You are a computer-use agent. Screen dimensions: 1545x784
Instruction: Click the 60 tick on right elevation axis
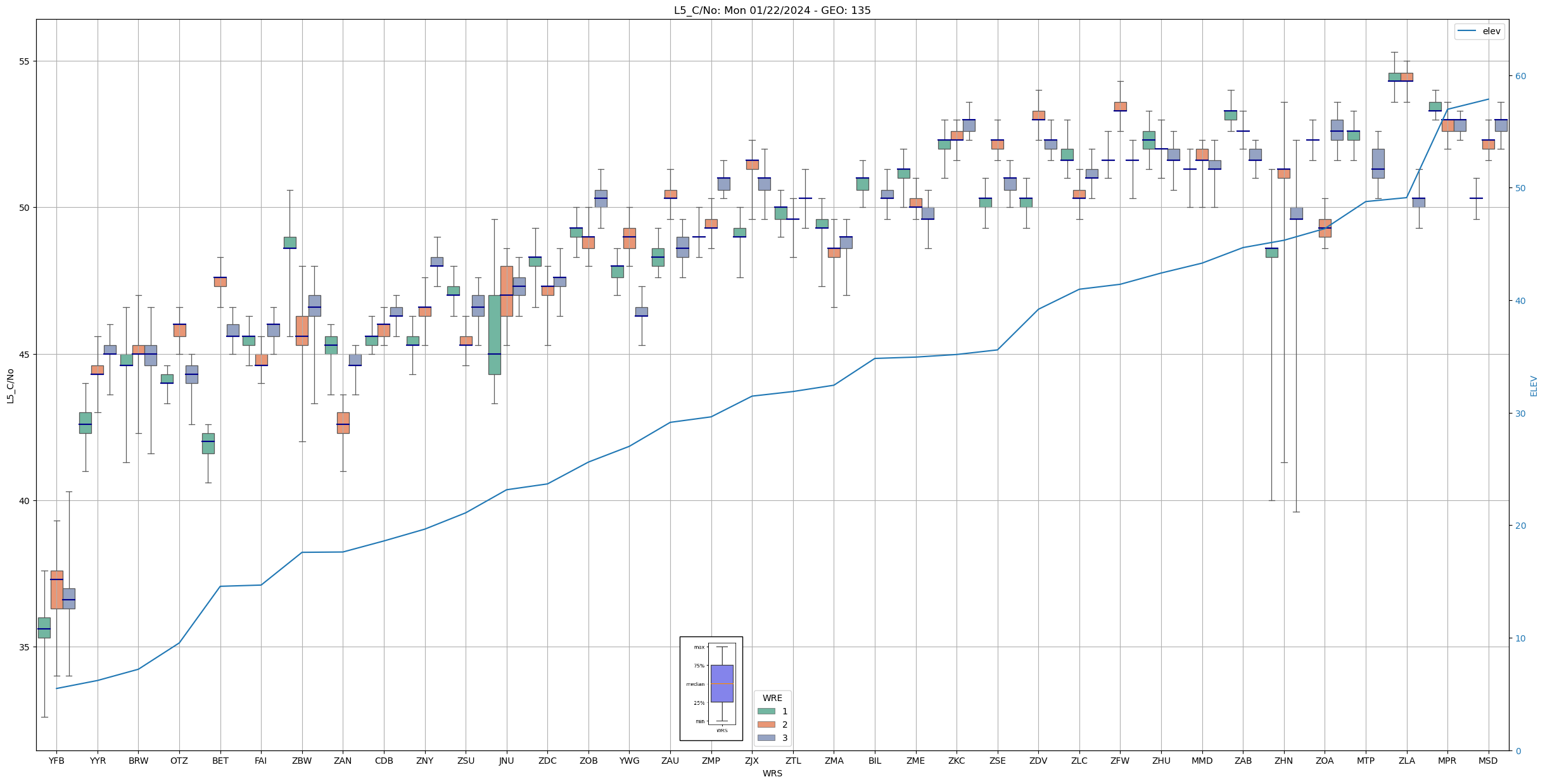(1520, 76)
